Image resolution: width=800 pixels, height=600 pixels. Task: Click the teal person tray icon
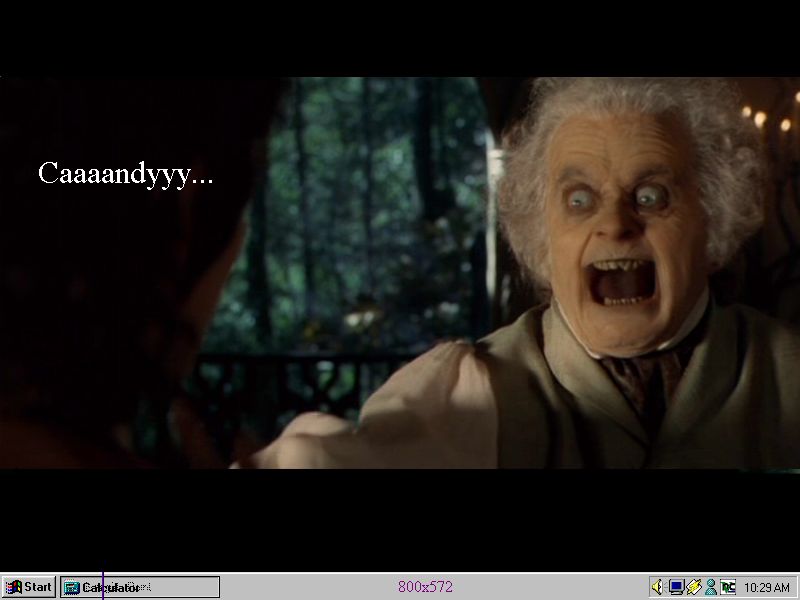[710, 587]
